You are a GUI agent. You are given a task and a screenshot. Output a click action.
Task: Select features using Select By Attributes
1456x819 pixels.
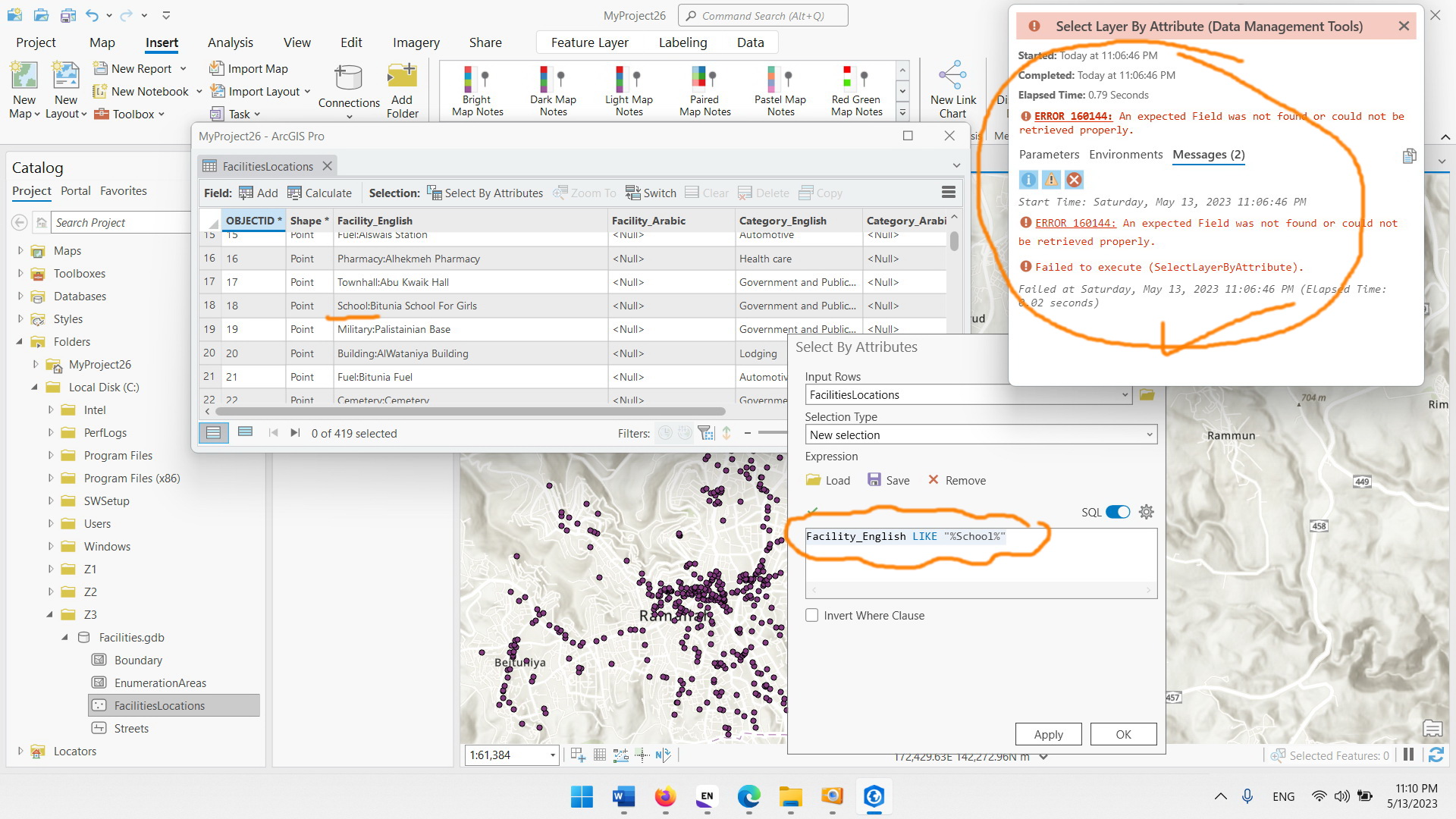pyautogui.click(x=485, y=193)
